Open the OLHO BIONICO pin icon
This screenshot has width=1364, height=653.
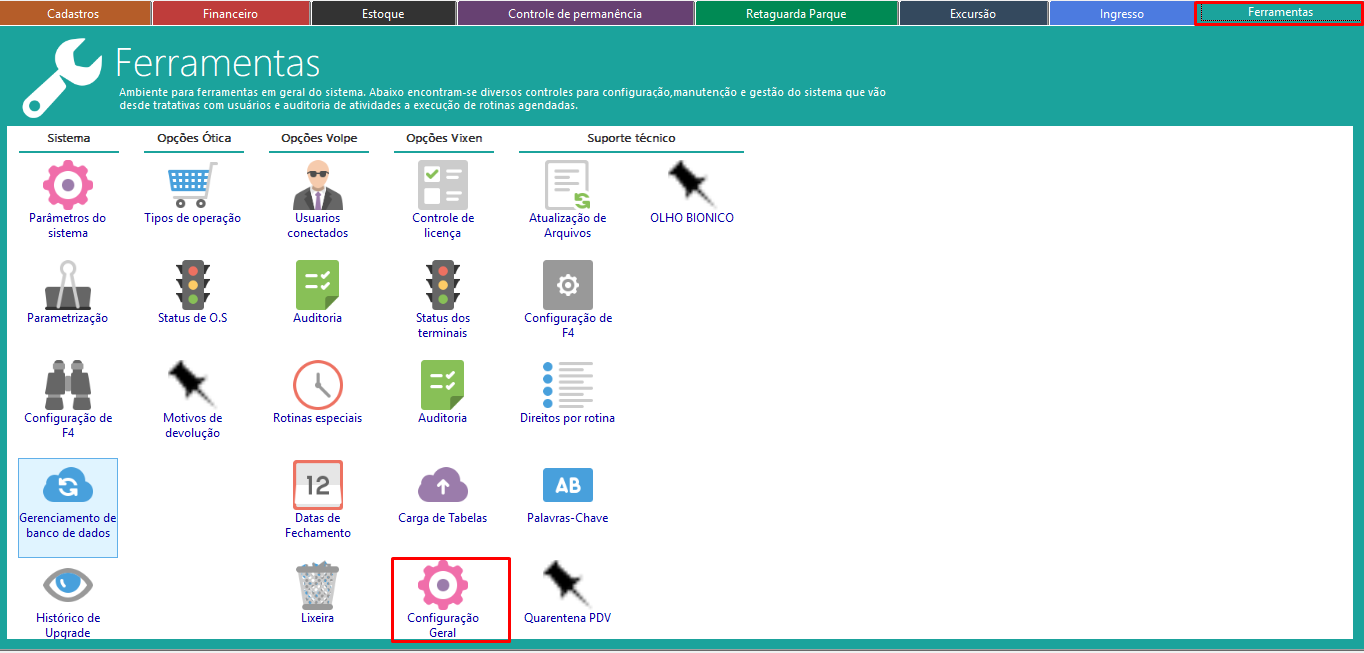[x=691, y=185]
